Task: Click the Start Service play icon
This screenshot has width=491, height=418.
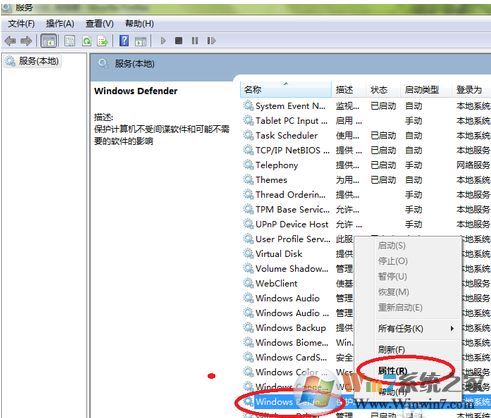Action: [163, 41]
